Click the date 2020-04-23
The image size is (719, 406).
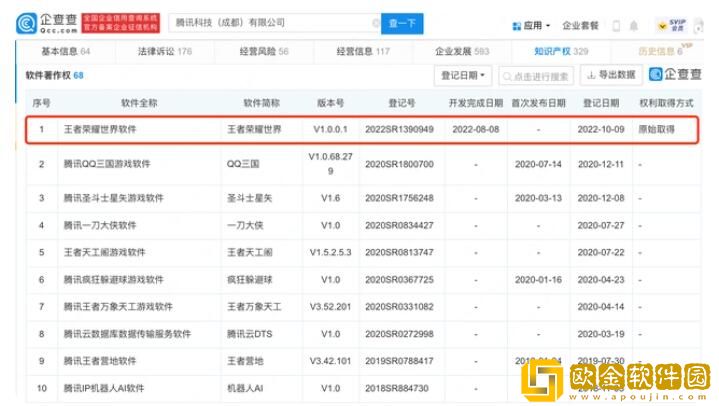pyautogui.click(x=601, y=279)
